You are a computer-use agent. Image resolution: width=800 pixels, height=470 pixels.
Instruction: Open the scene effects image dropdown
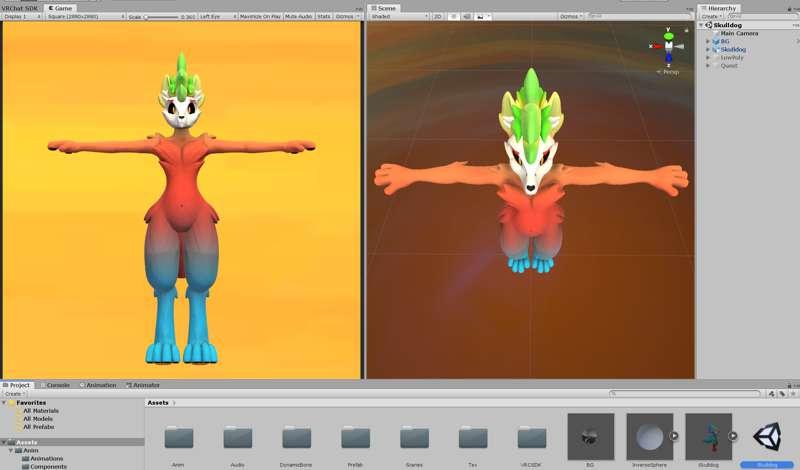tap(483, 16)
